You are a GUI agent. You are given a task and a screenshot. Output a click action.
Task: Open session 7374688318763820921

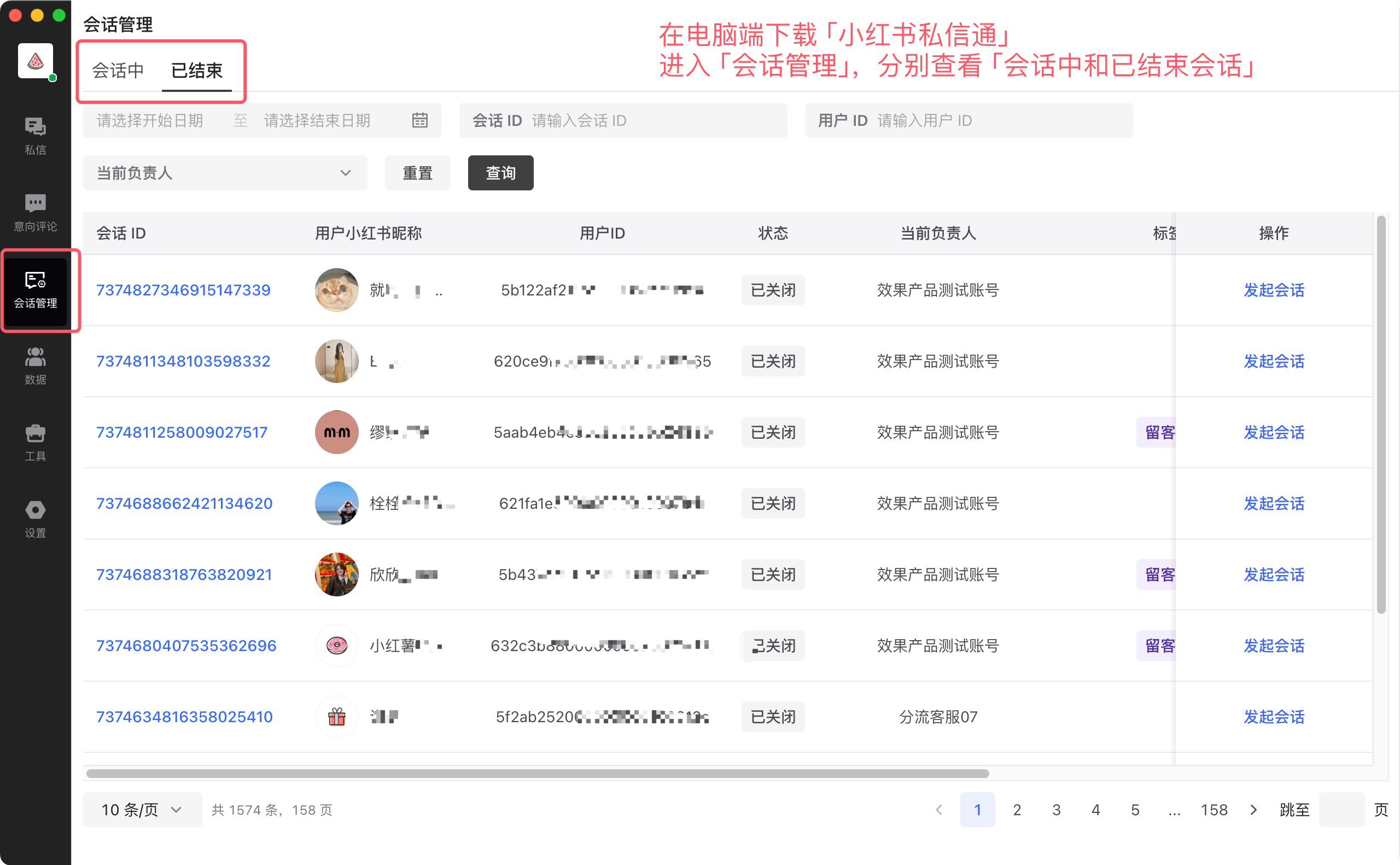[x=184, y=574]
